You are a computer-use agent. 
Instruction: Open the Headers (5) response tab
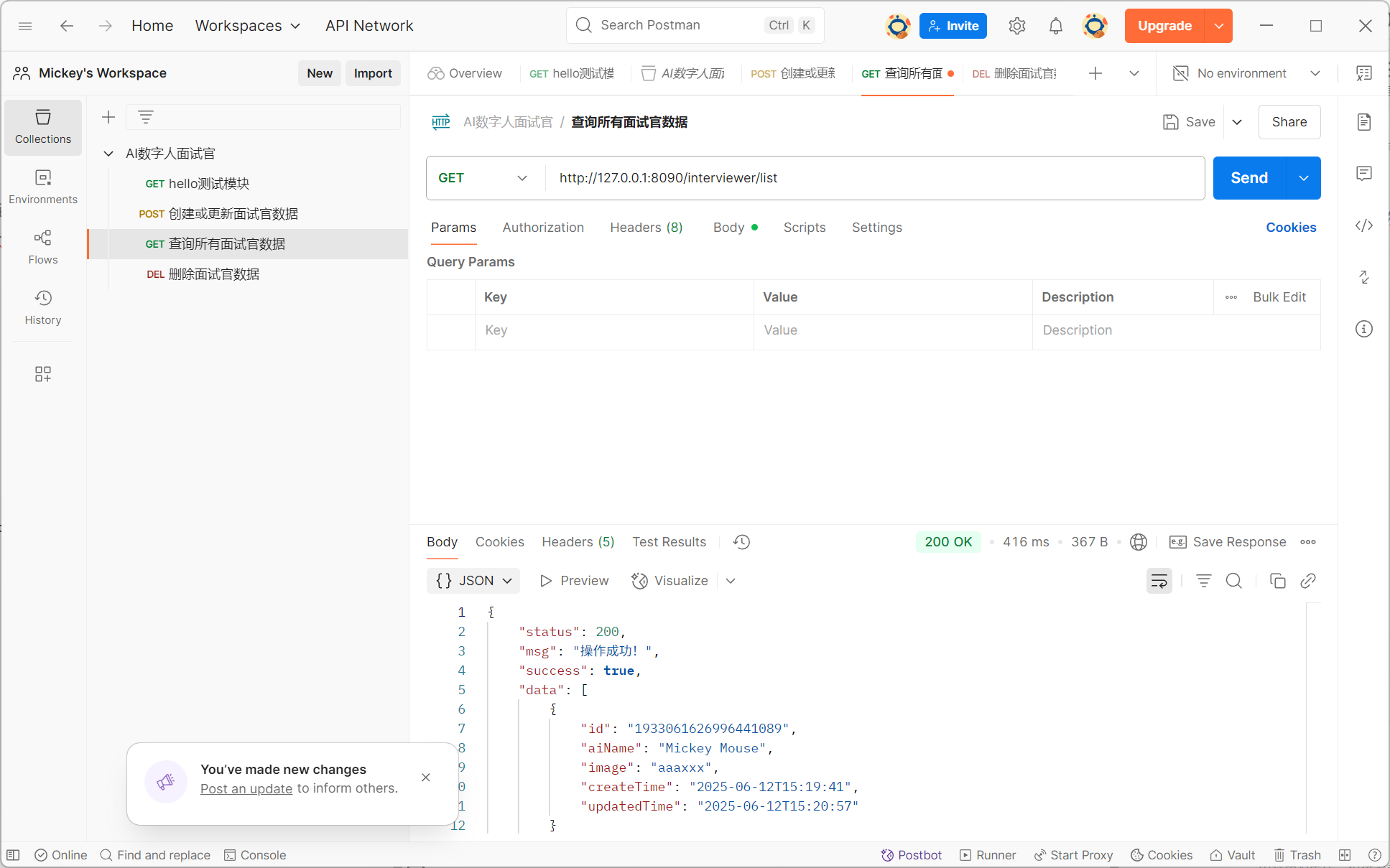578,542
